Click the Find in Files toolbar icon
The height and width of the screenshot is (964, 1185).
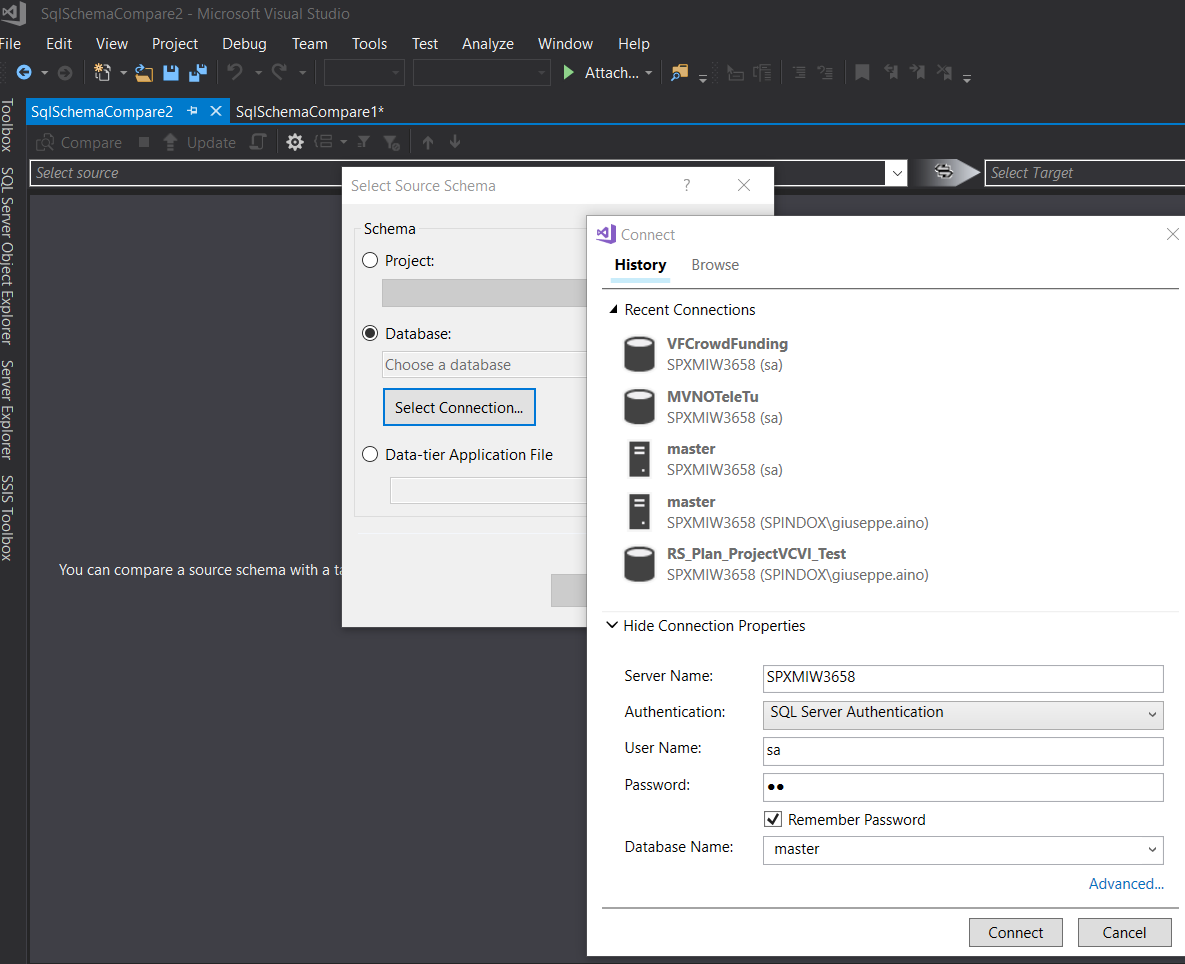coord(680,73)
